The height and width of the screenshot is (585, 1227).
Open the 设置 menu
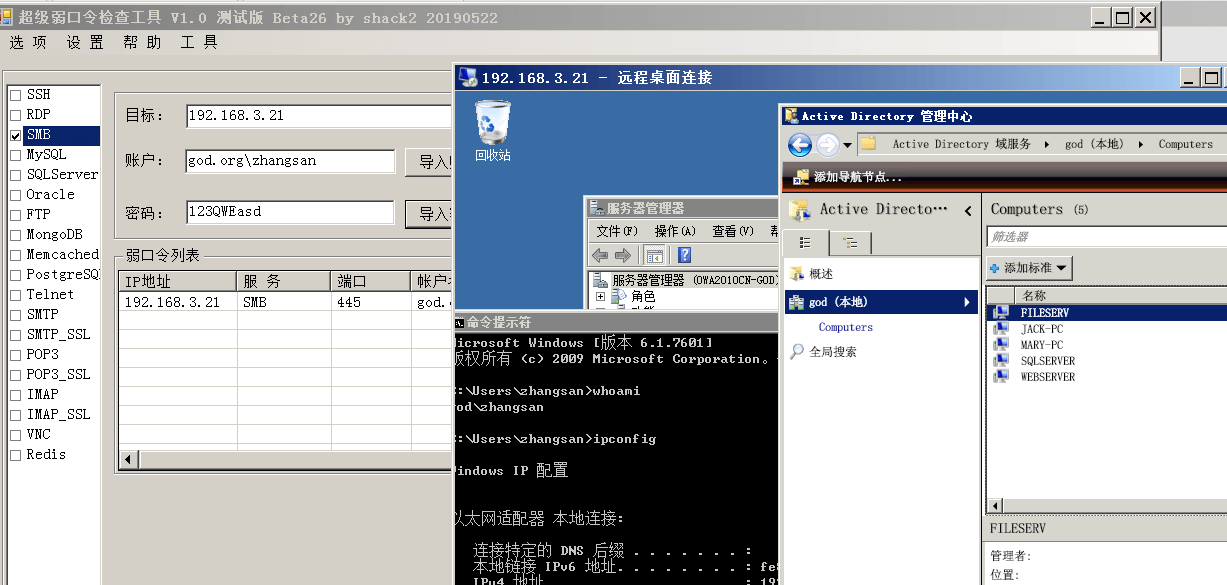tap(85, 42)
